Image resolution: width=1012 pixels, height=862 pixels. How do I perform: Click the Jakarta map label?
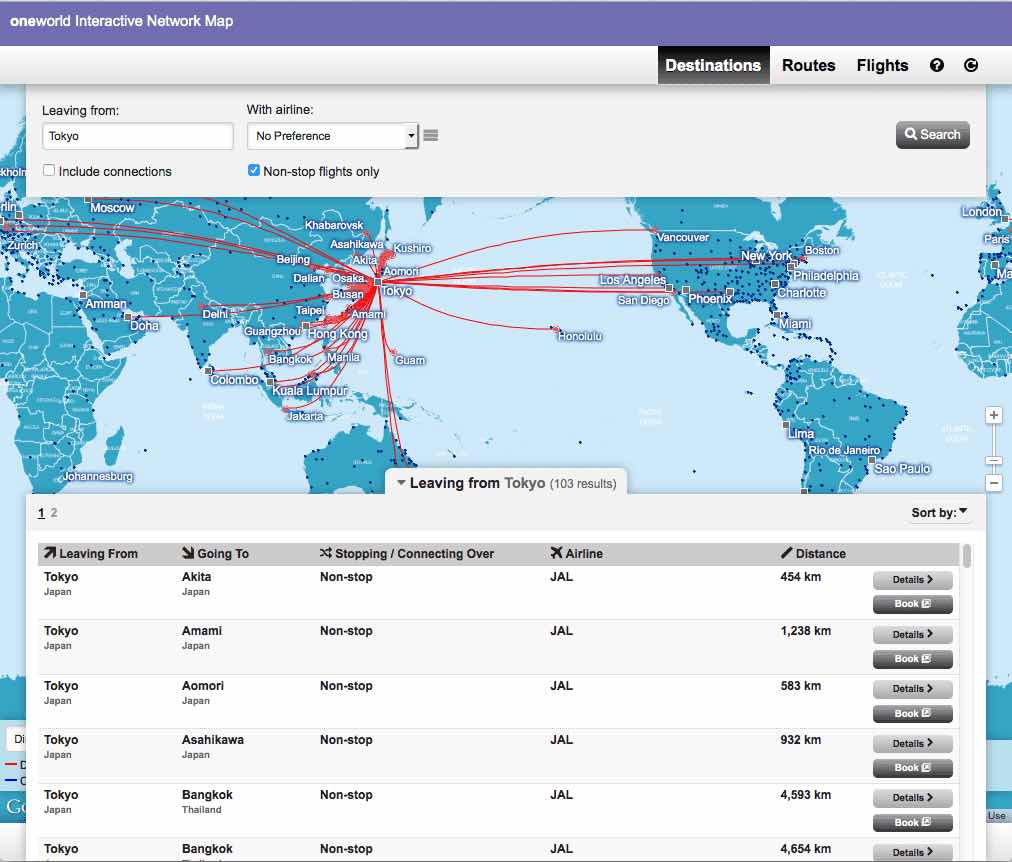pos(305,416)
